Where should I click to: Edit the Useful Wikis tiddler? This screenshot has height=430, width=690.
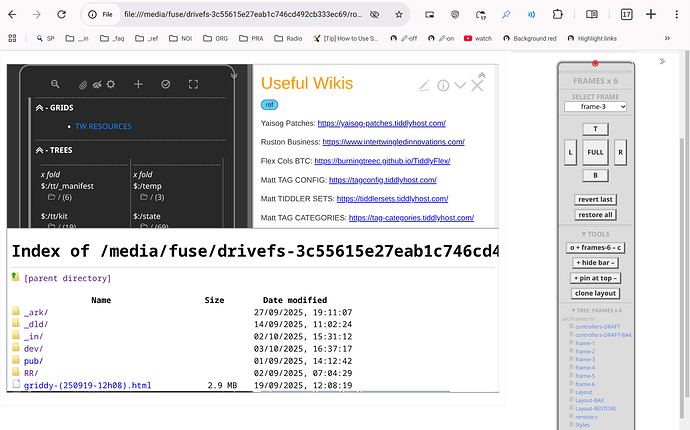click(425, 86)
